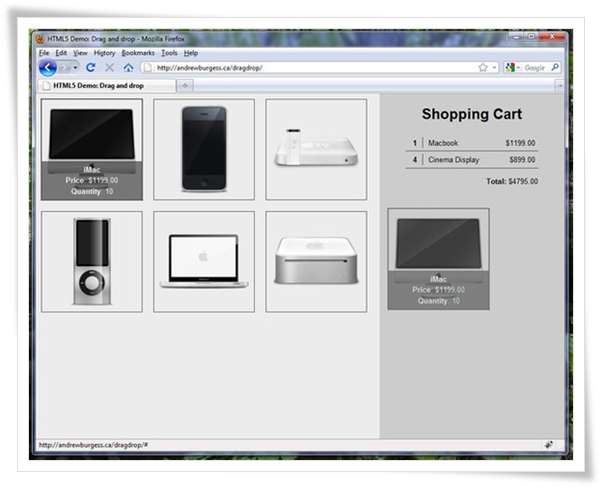The width and height of the screenshot is (600, 487).
Task: Bookmark this page with the star icon
Action: click(483, 68)
